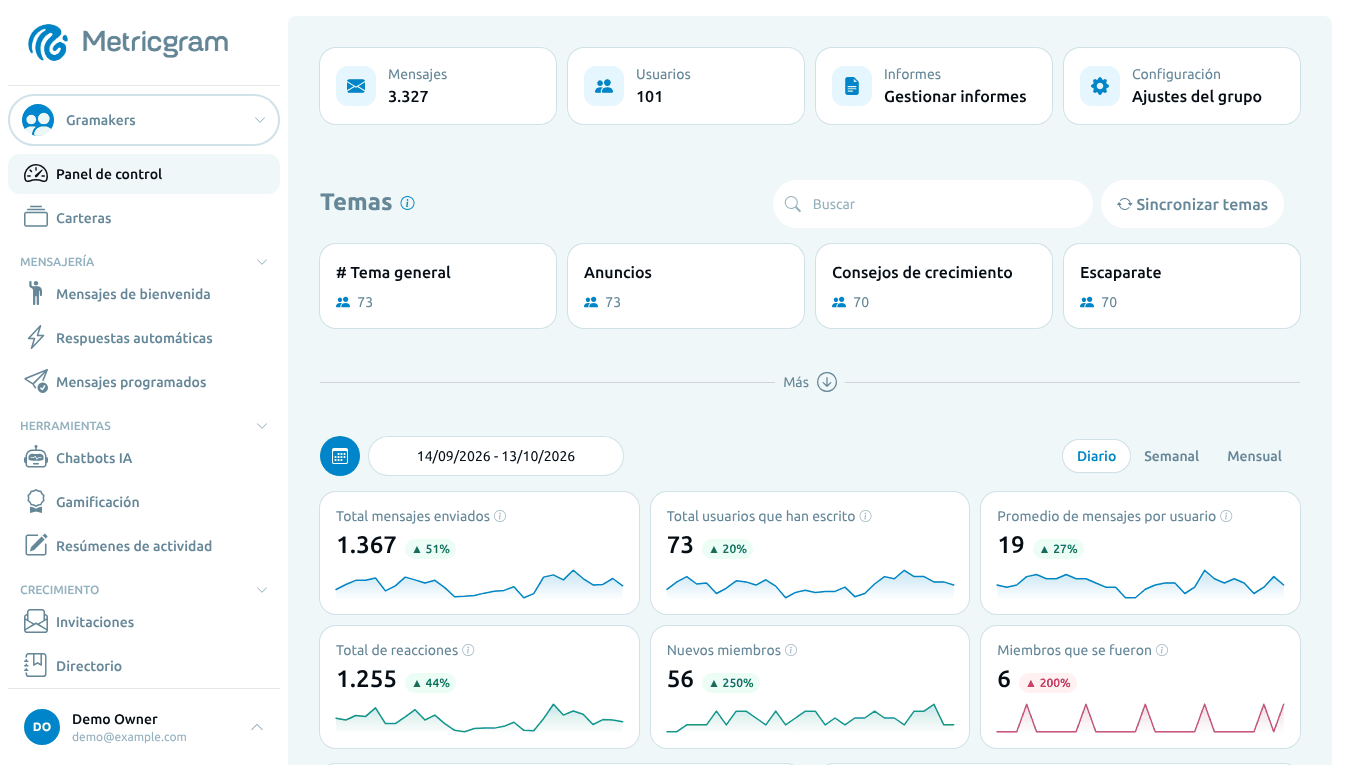Click info icon beside Total usuarios que han escrito
Screen dimensions: 1348x765
(x=866, y=517)
